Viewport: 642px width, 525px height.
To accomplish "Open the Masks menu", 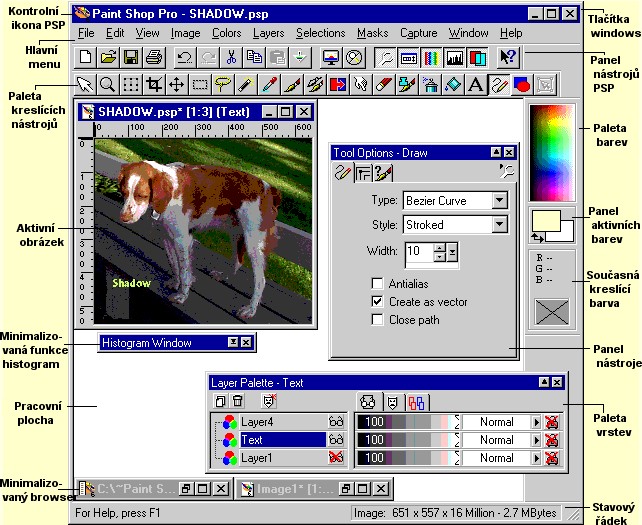I will pos(372,33).
